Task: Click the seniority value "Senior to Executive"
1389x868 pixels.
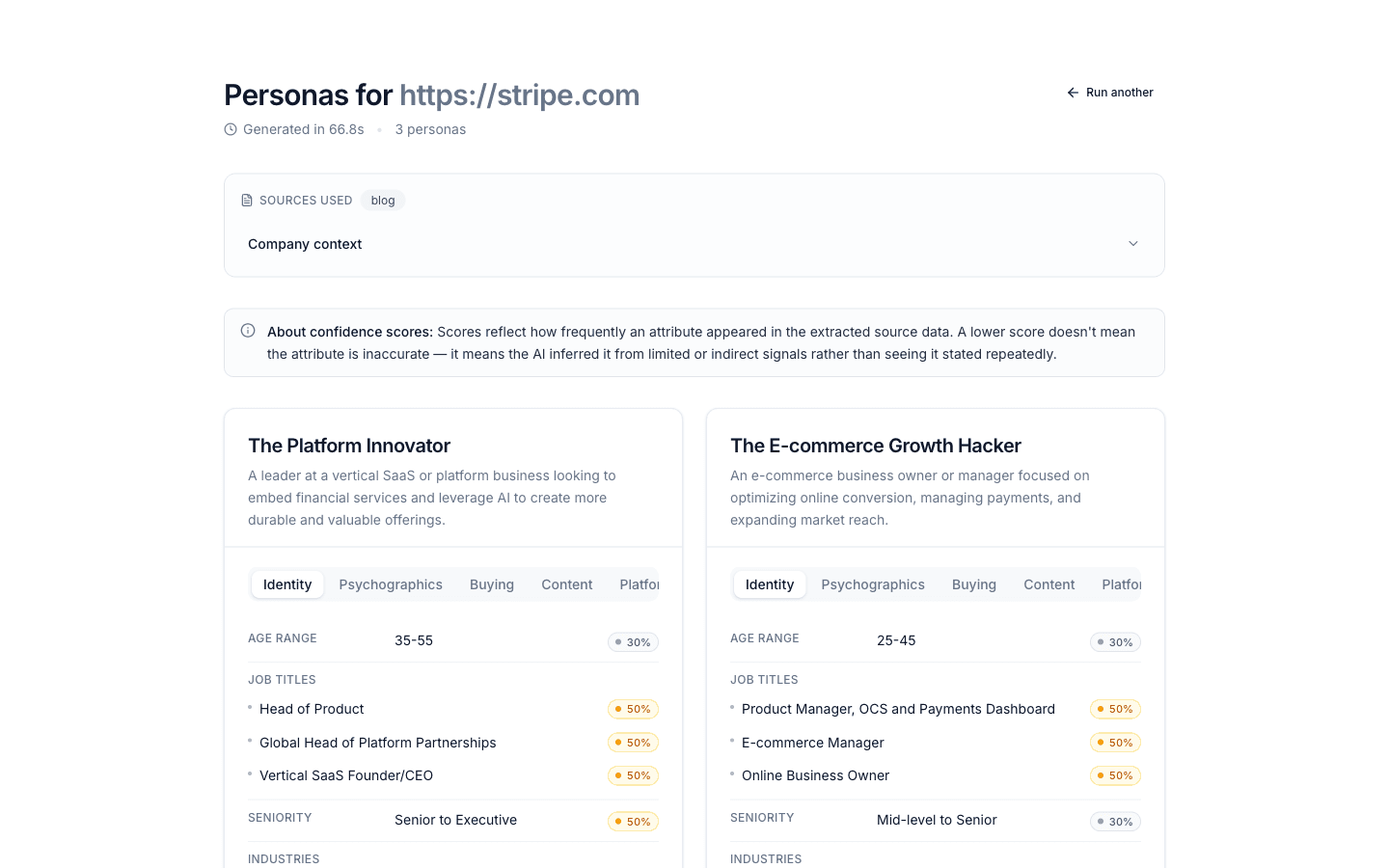Action: [x=456, y=820]
